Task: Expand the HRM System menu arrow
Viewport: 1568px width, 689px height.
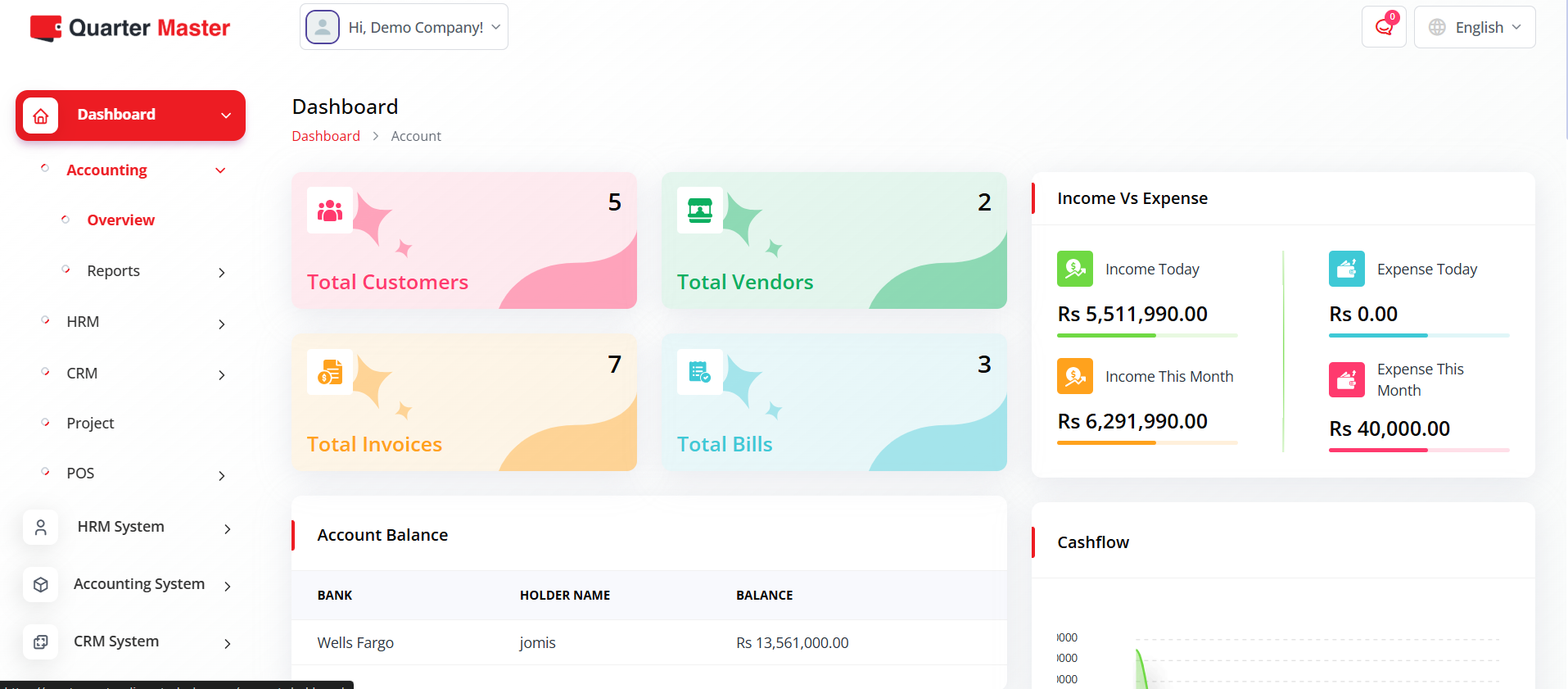Action: pyautogui.click(x=228, y=528)
